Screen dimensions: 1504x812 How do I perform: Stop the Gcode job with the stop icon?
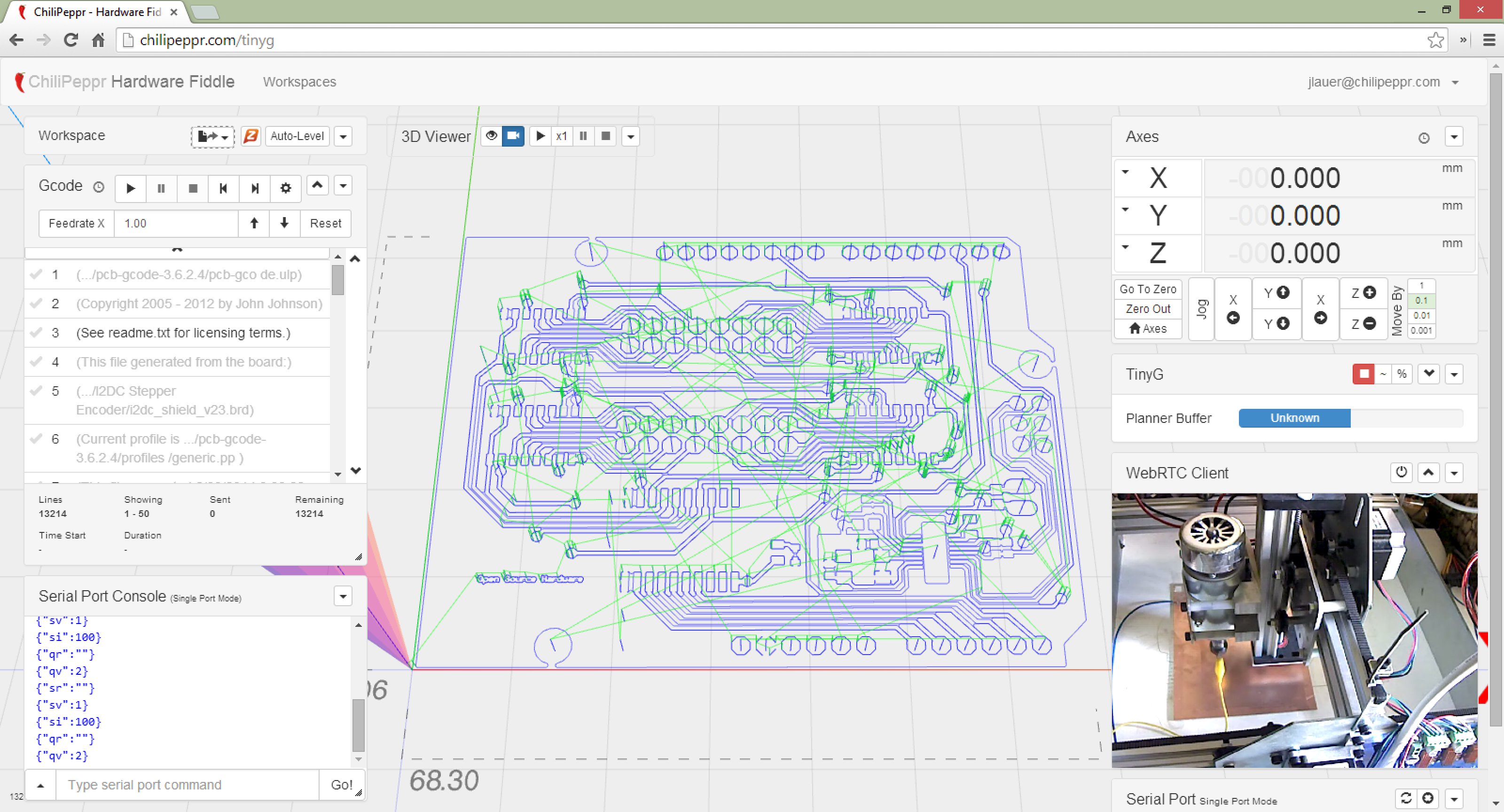(x=192, y=188)
